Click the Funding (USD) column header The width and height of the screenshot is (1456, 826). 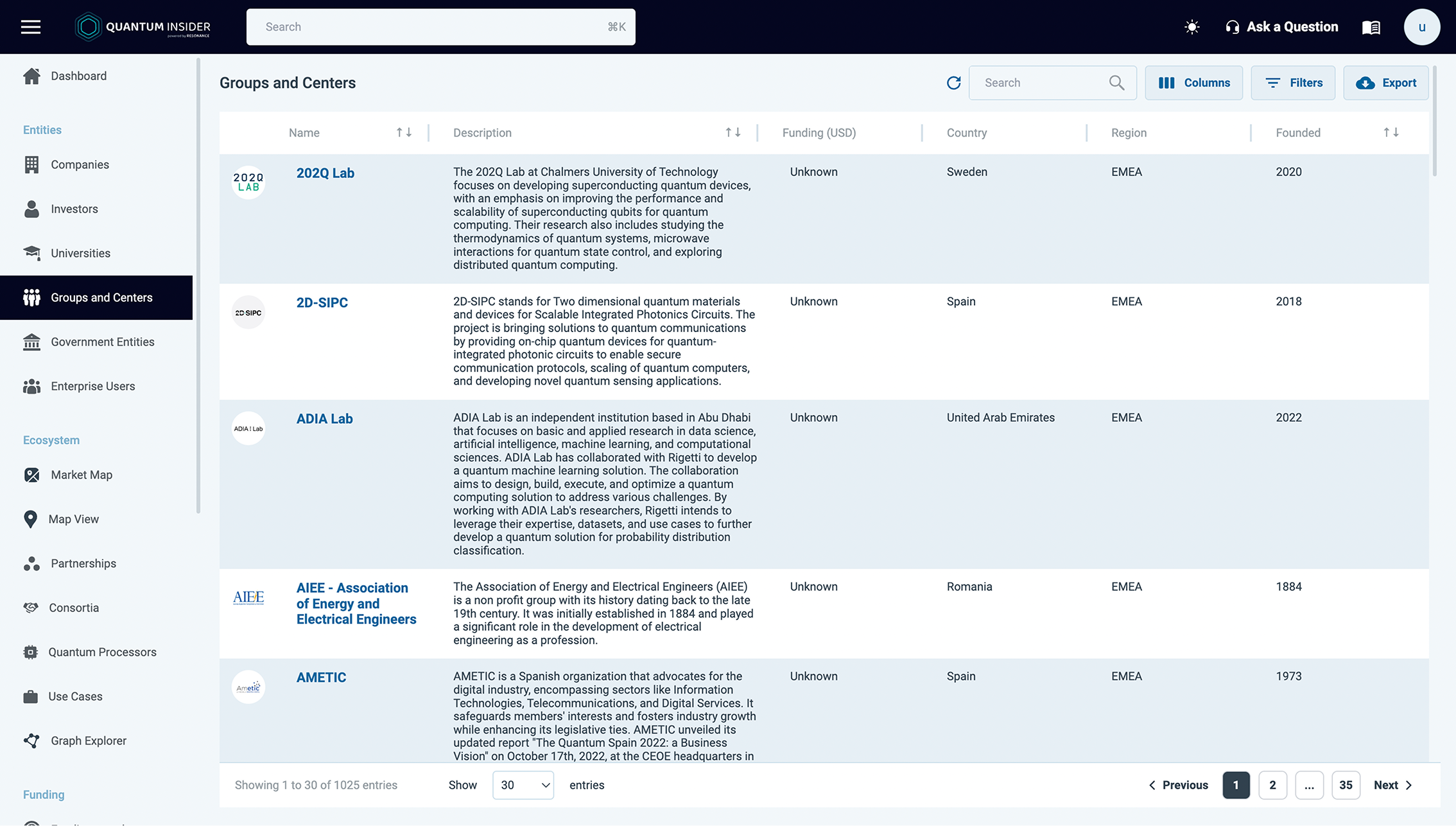819,133
